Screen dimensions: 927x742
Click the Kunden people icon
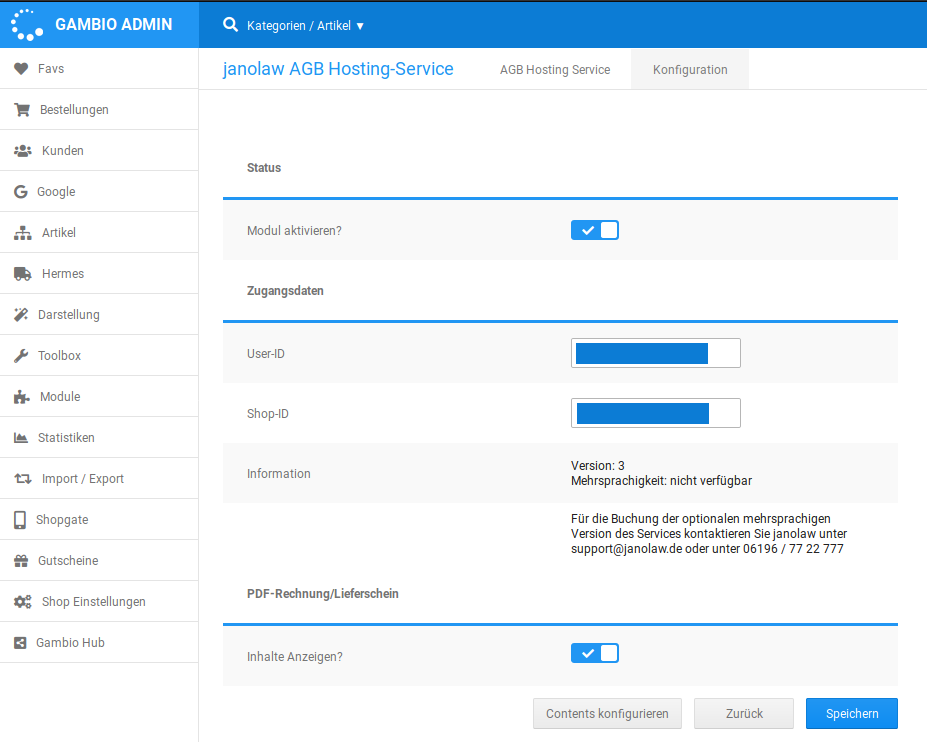point(23,151)
